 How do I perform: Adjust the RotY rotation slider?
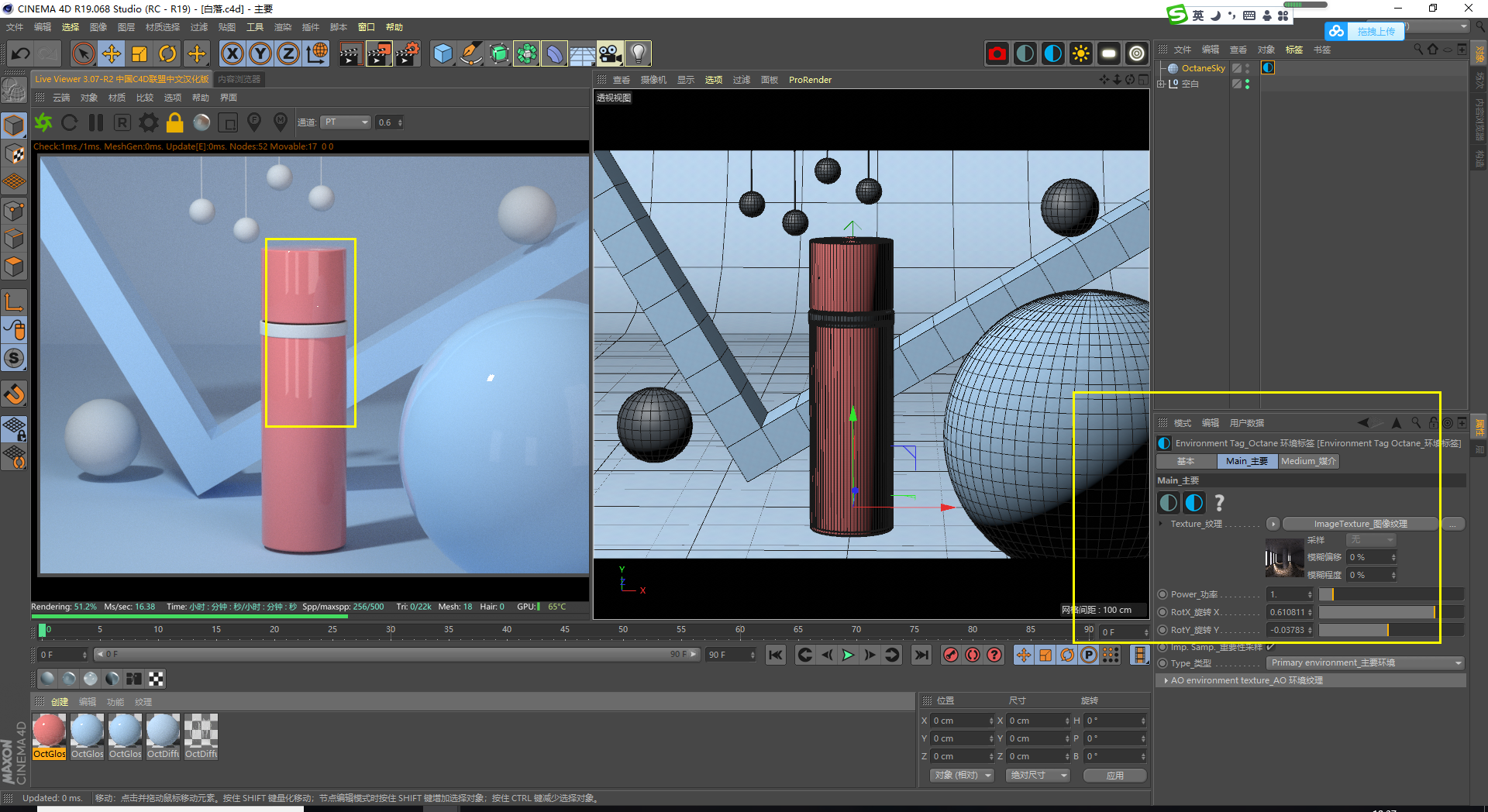[1391, 630]
